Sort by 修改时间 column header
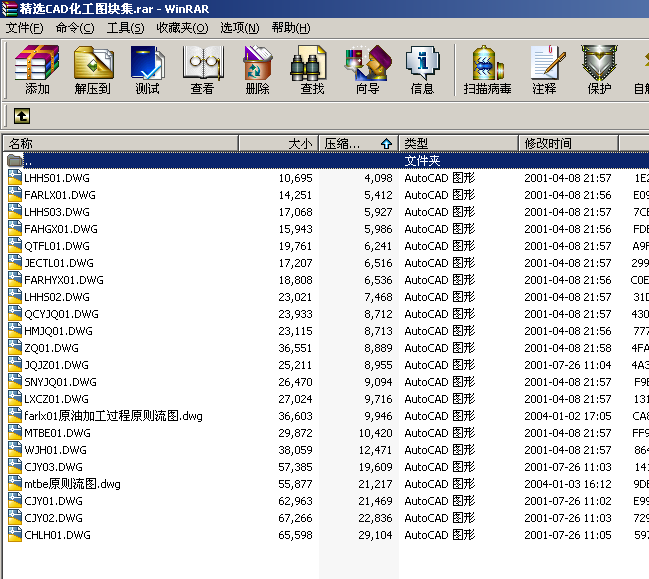649x579 pixels. coord(568,144)
